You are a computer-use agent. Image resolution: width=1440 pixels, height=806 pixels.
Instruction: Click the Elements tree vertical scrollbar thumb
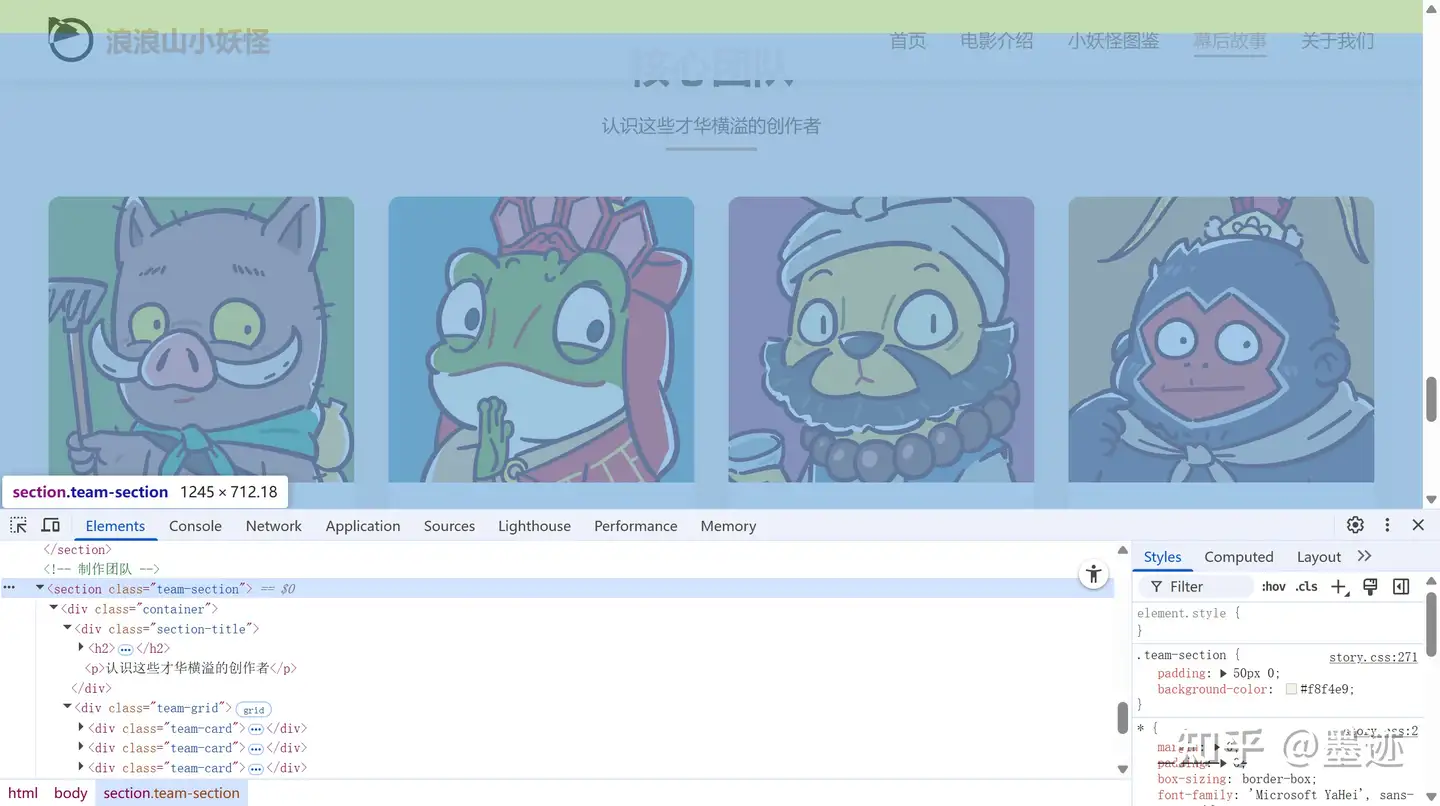click(x=1122, y=718)
